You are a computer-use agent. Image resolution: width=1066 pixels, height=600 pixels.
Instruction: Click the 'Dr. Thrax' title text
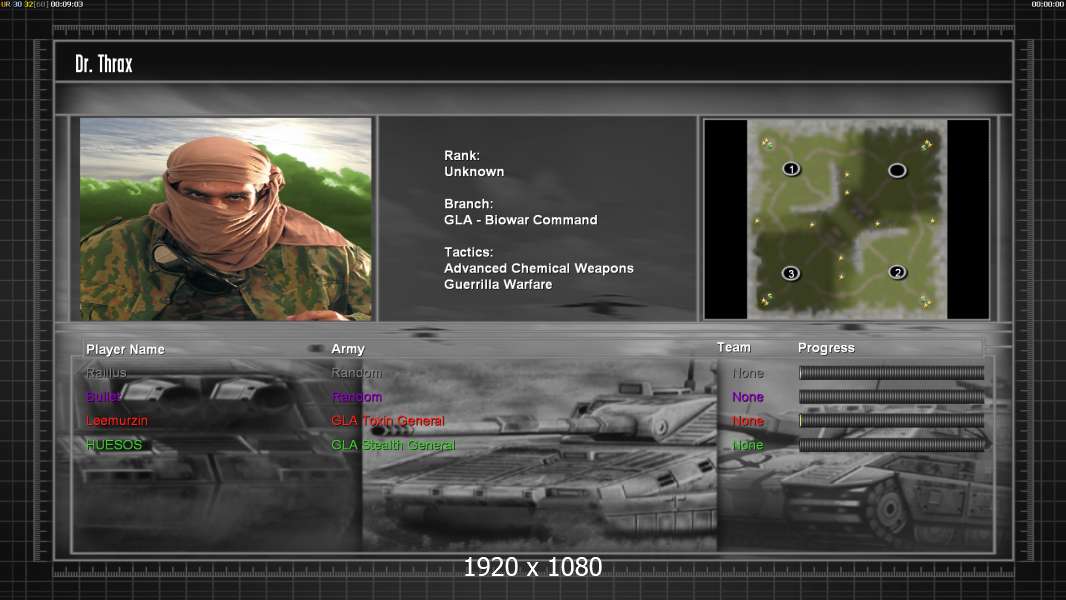click(103, 64)
